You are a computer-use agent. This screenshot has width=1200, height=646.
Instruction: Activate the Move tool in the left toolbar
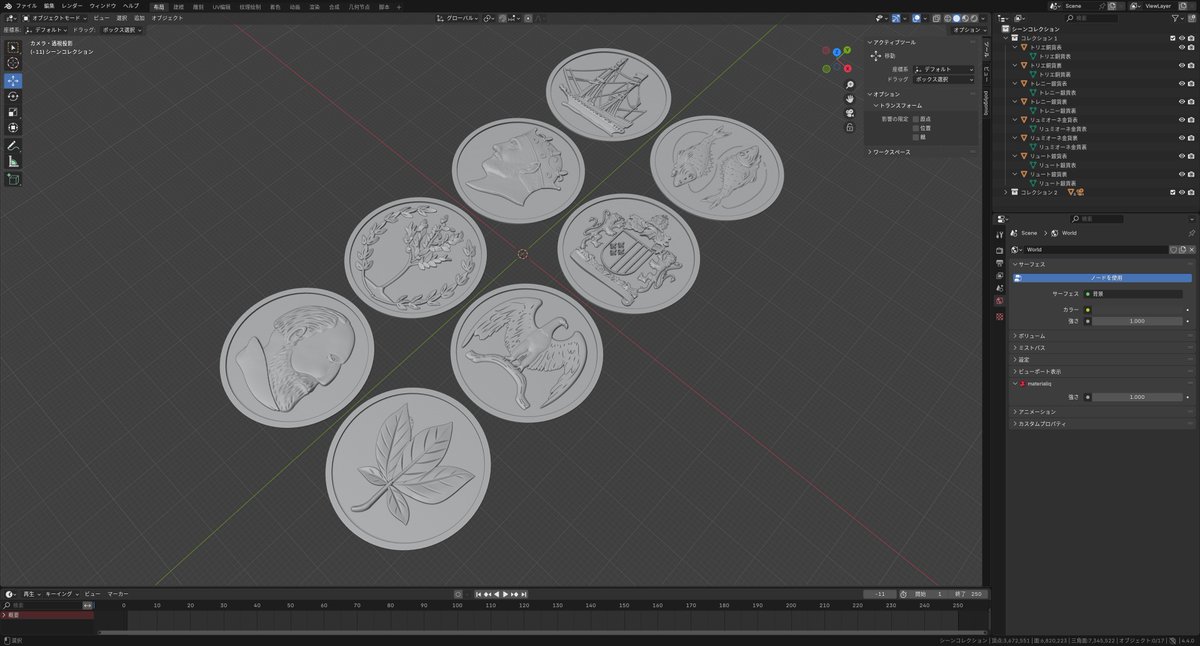coord(14,80)
